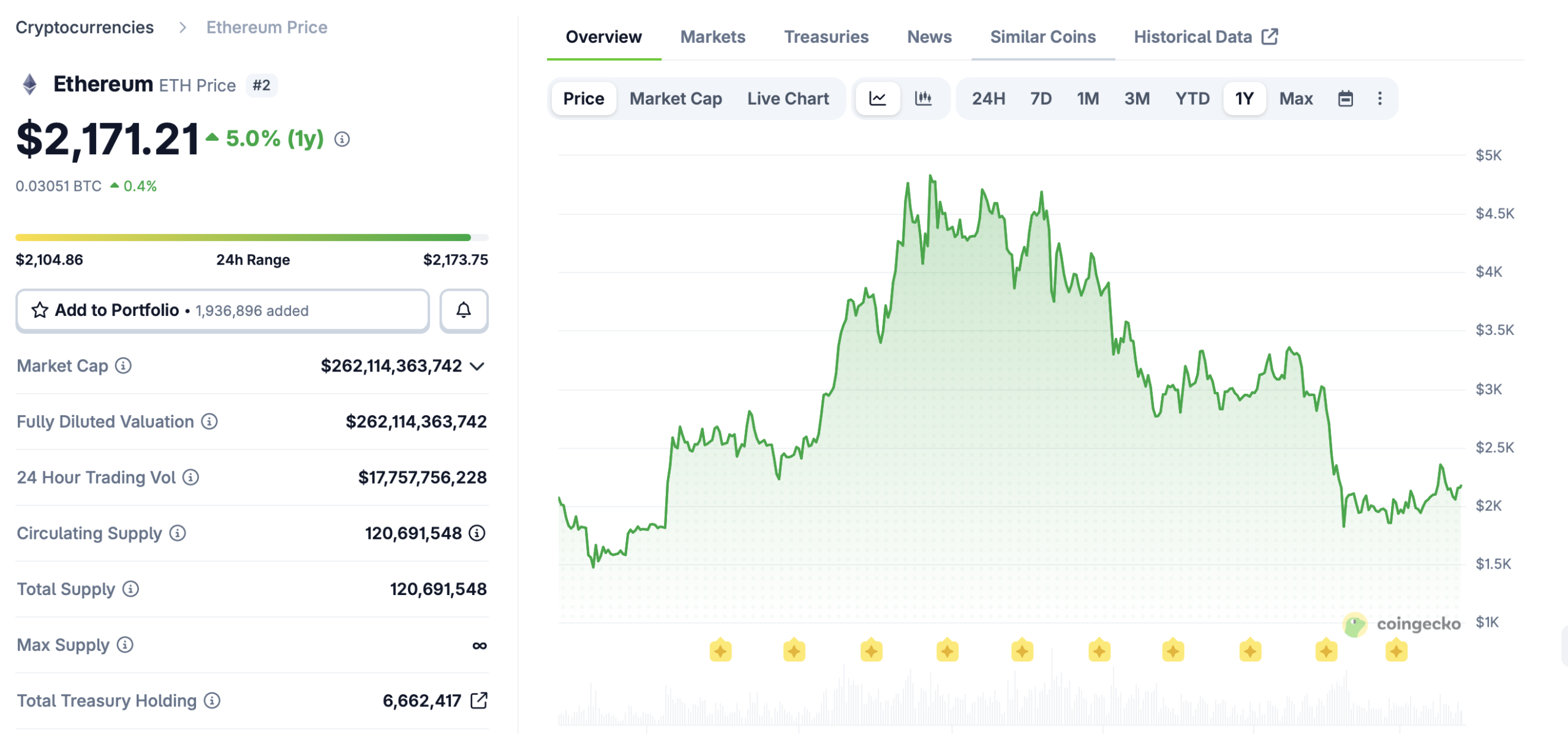Click the Ethereum ETH logo icon
The image size is (1568, 734).
[x=28, y=84]
